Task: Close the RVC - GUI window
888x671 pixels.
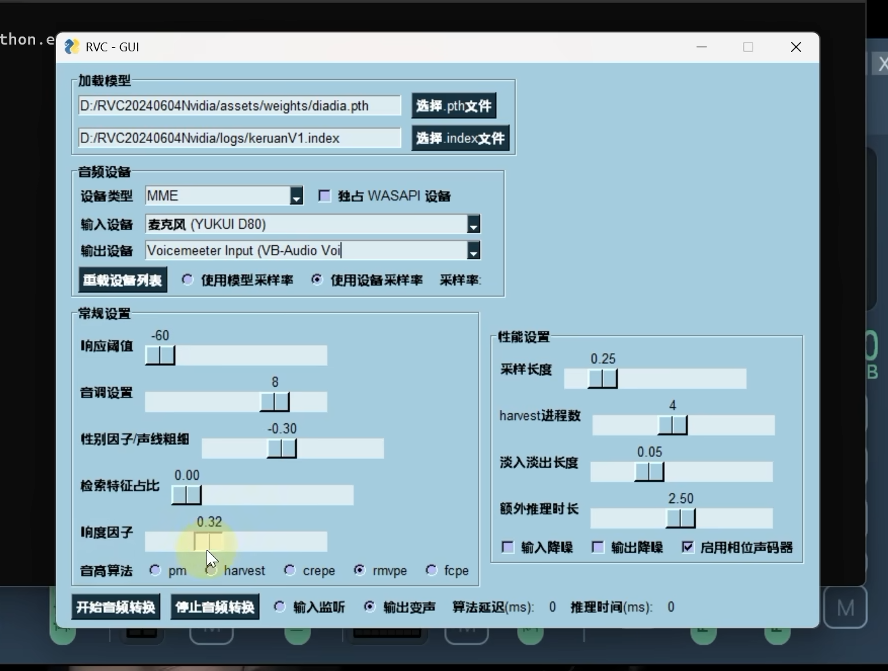Action: [796, 47]
